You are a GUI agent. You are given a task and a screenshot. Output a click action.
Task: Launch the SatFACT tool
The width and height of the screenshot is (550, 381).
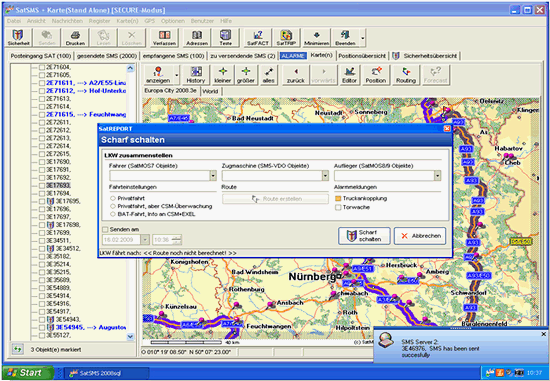click(257, 38)
